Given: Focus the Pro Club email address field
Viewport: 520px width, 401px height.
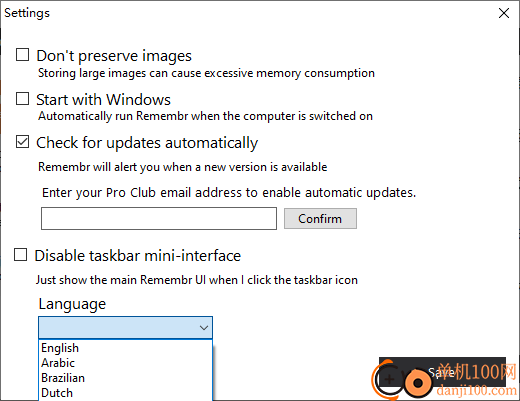Looking at the screenshot, I should point(159,218).
